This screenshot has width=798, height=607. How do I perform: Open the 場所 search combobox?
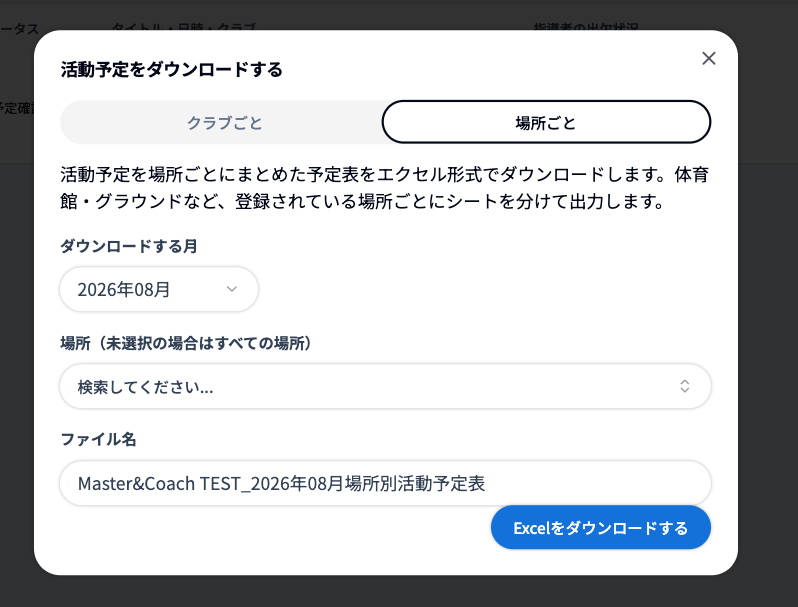(x=385, y=386)
